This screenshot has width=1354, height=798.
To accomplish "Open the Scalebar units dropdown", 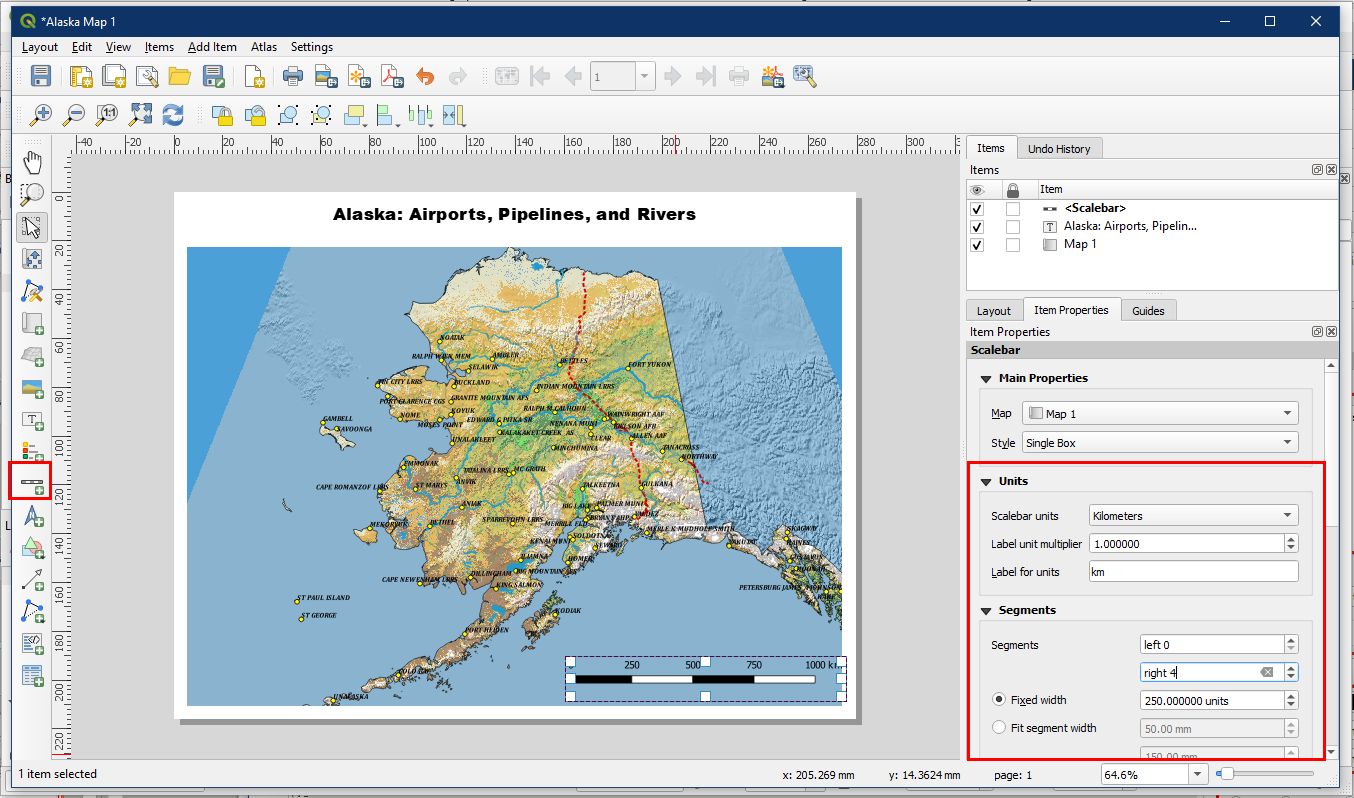I will pos(1193,516).
